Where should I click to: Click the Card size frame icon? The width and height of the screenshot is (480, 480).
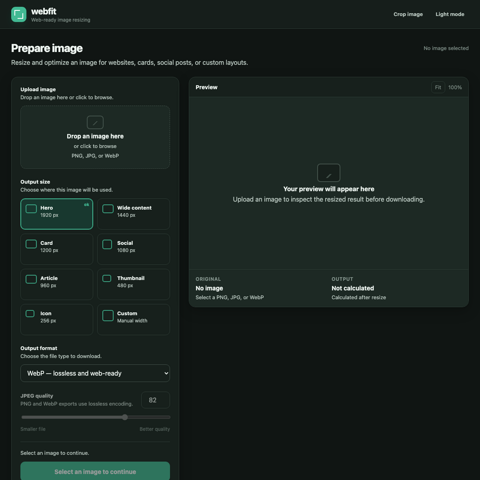coord(31,244)
